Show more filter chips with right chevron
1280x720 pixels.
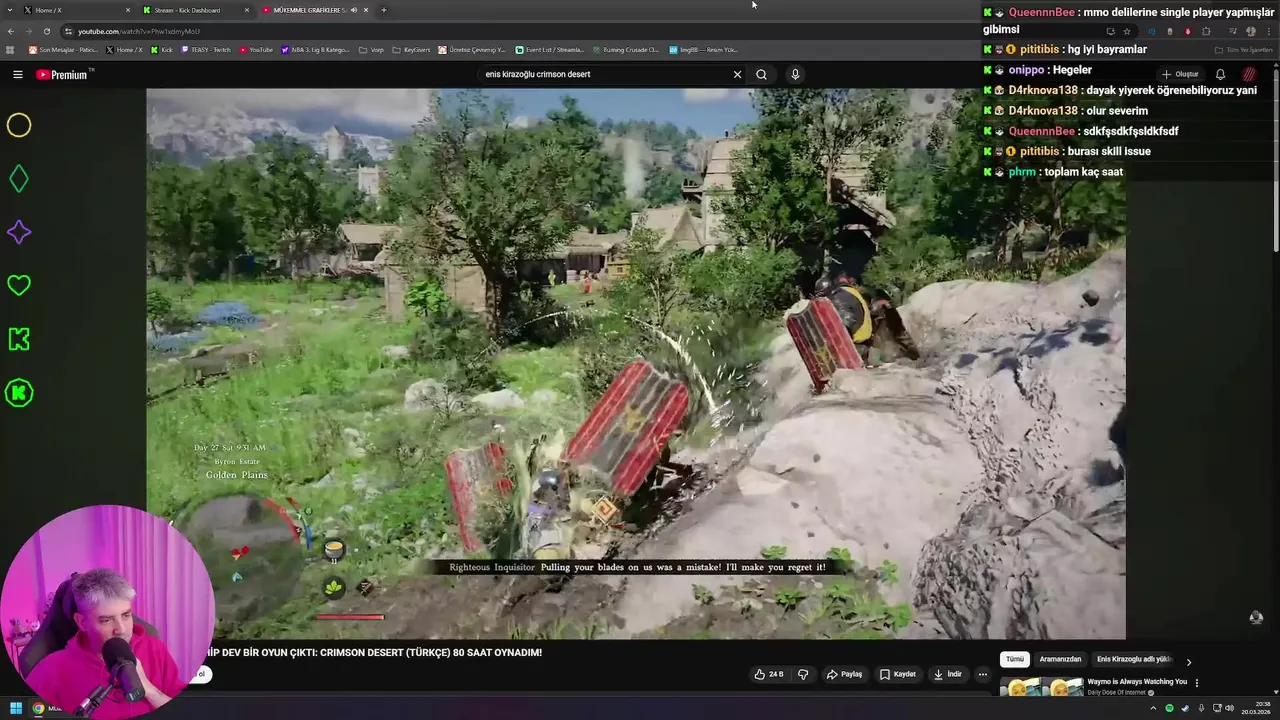pyautogui.click(x=1188, y=661)
